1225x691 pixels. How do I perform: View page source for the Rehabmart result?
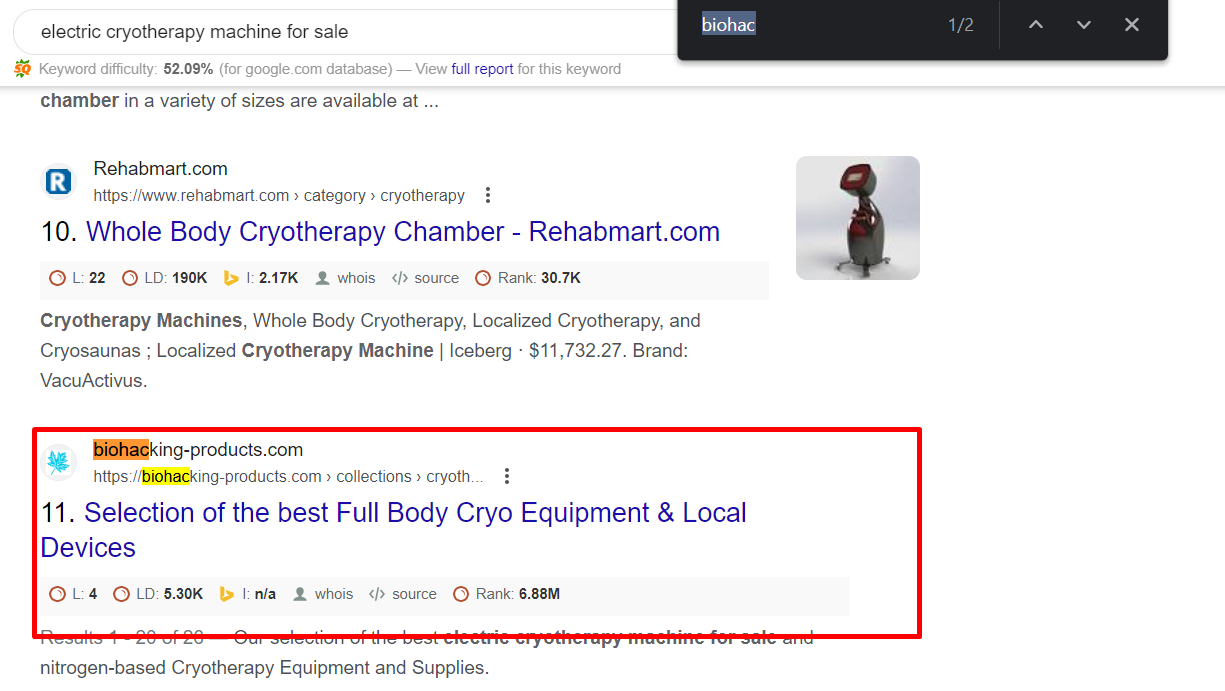pos(426,278)
